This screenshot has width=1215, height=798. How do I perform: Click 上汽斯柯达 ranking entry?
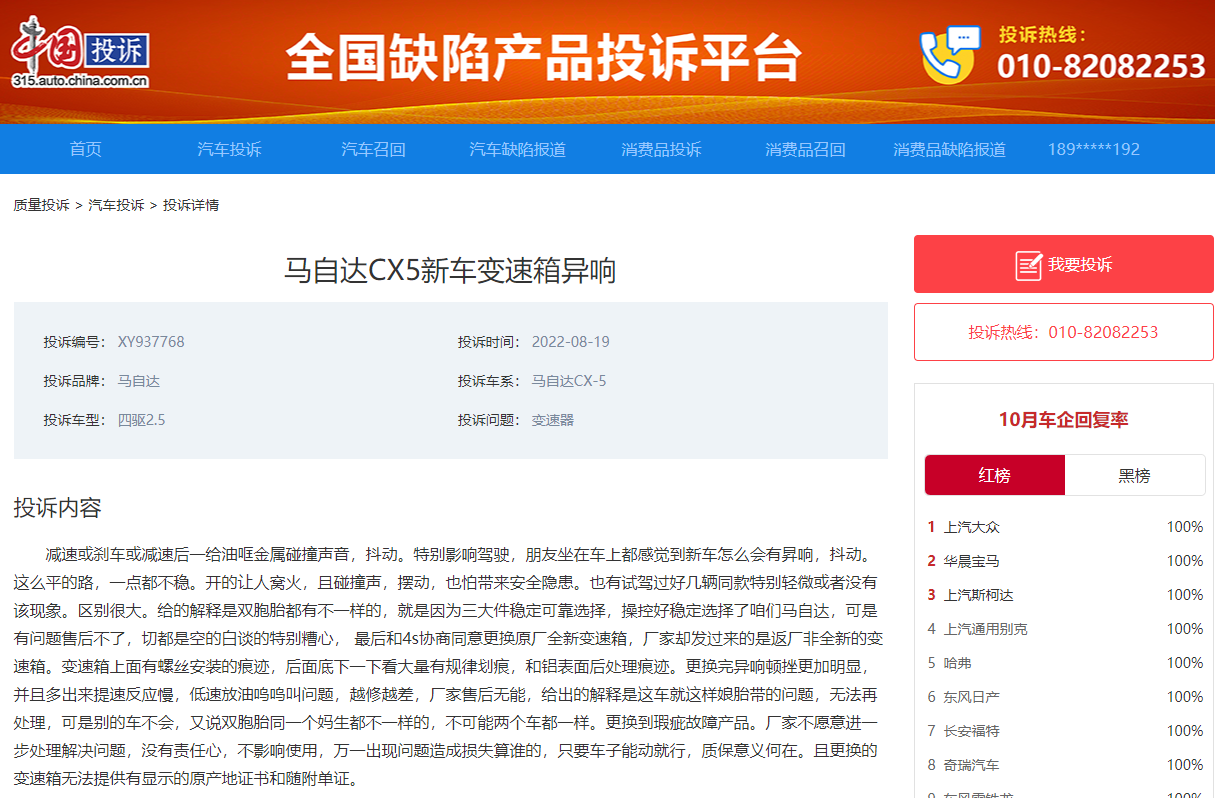978,595
